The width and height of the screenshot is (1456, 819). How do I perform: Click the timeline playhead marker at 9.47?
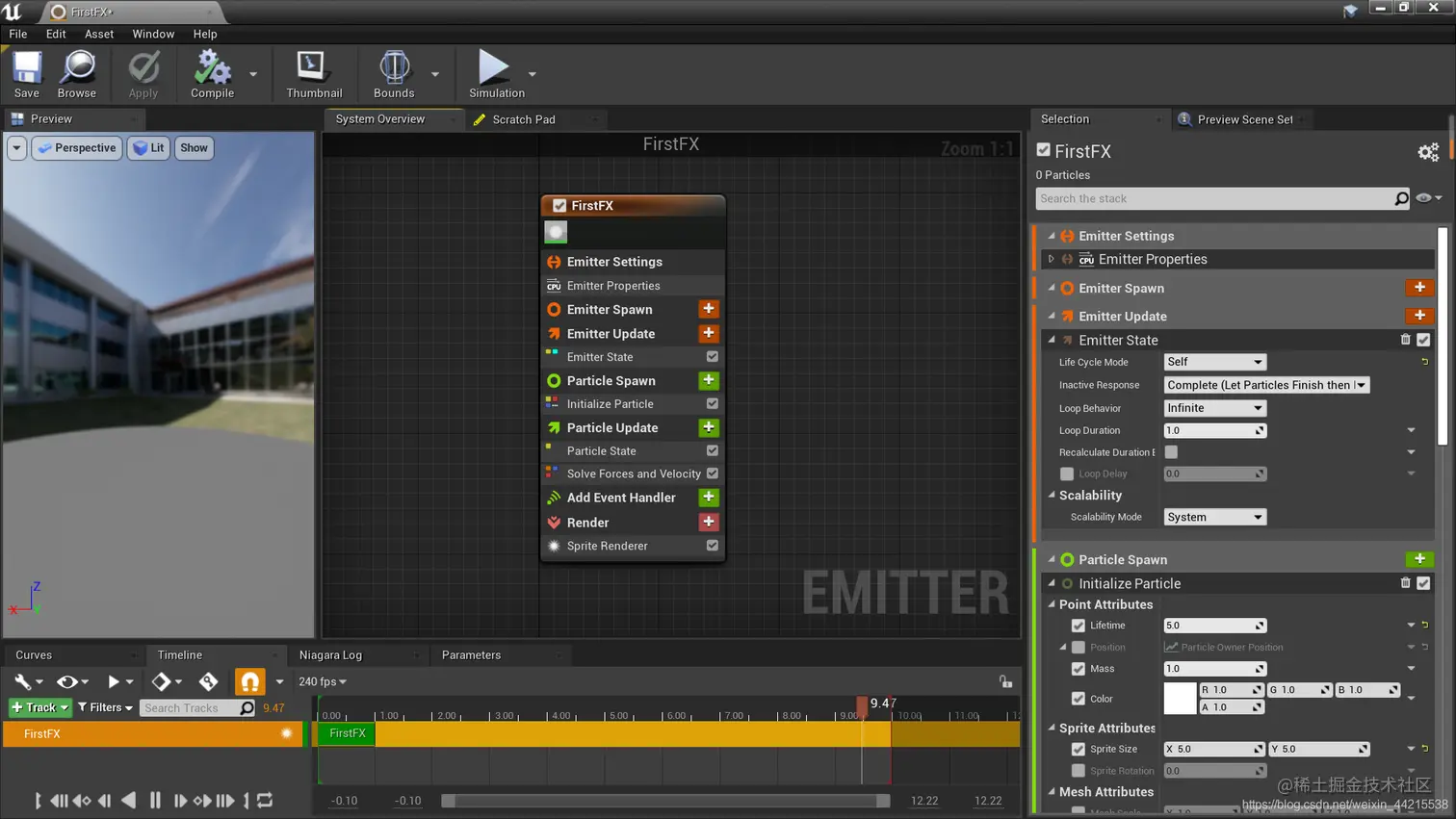[862, 704]
